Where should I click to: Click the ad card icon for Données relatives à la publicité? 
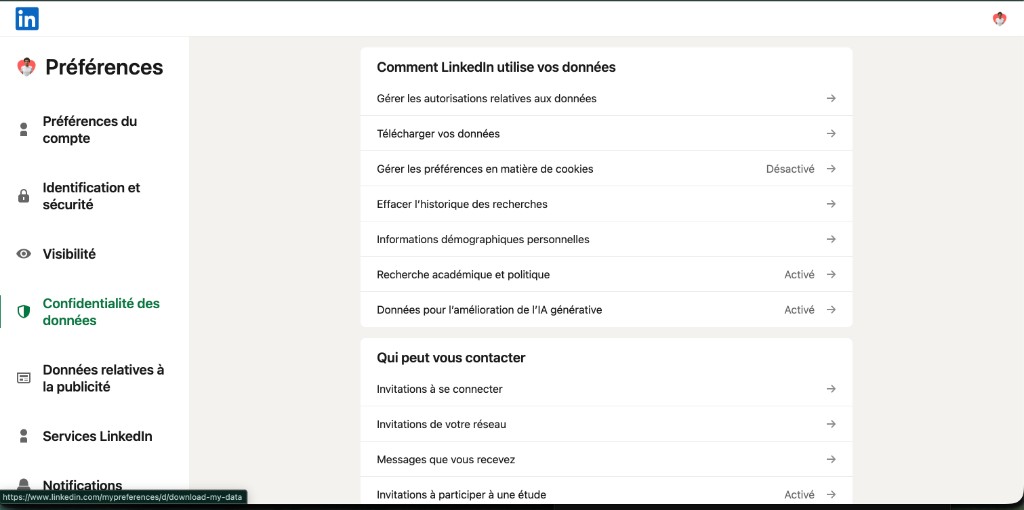[x=24, y=378]
